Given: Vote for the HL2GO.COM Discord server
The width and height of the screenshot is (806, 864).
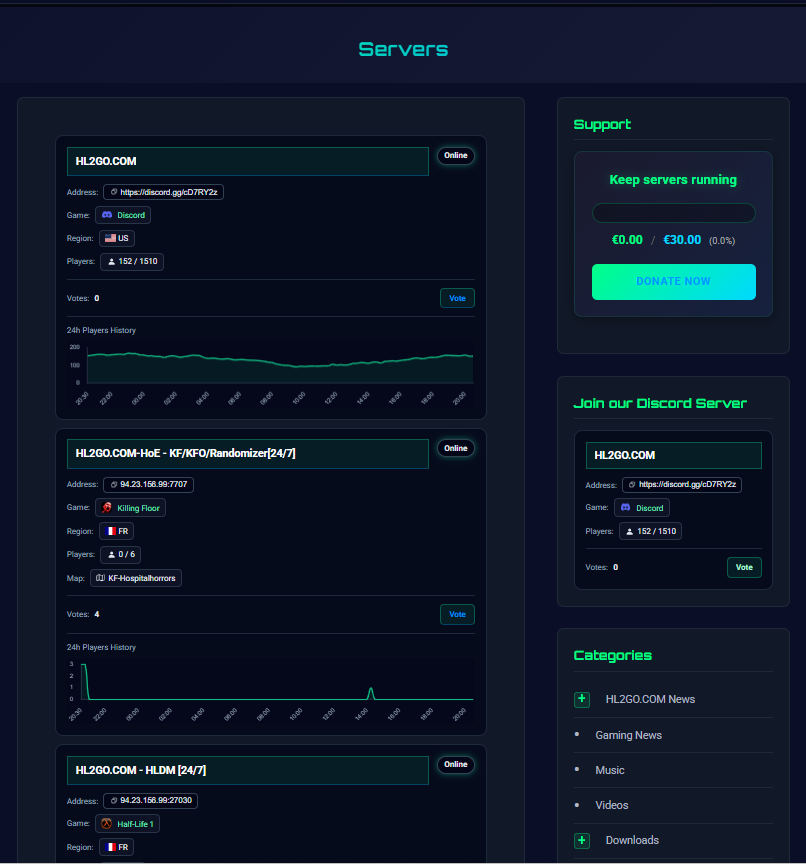Looking at the screenshot, I should coord(457,298).
